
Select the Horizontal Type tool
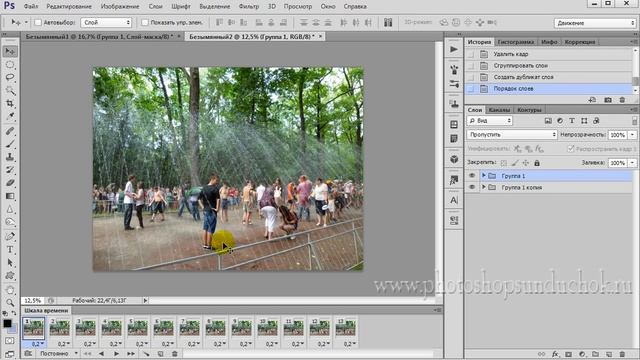pos(10,249)
